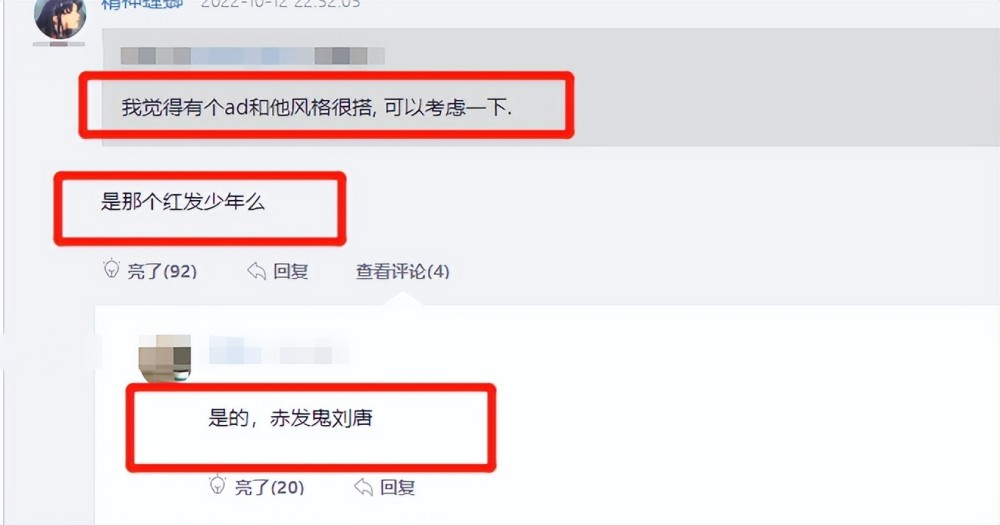Click the reply arrow icon beside 查看评论(4)
The image size is (1000, 525).
tap(256, 271)
